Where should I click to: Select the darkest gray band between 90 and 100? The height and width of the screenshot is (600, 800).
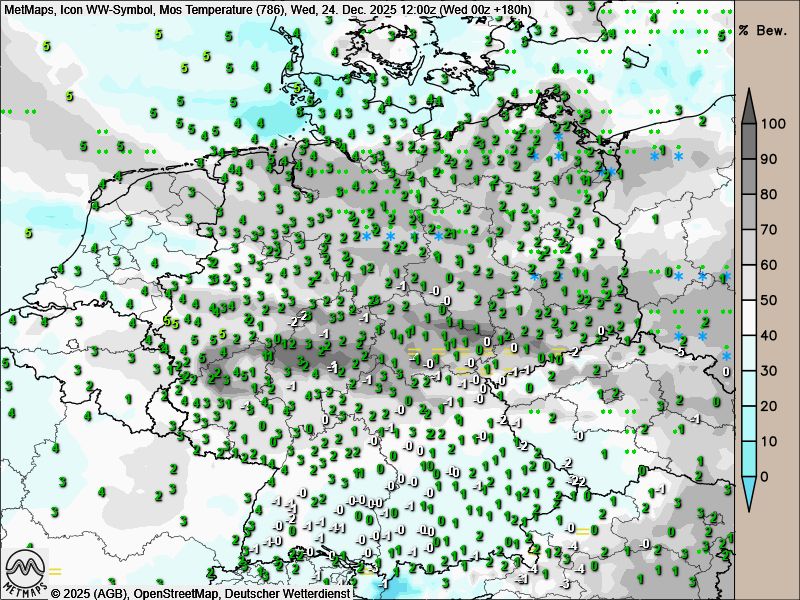(748, 141)
